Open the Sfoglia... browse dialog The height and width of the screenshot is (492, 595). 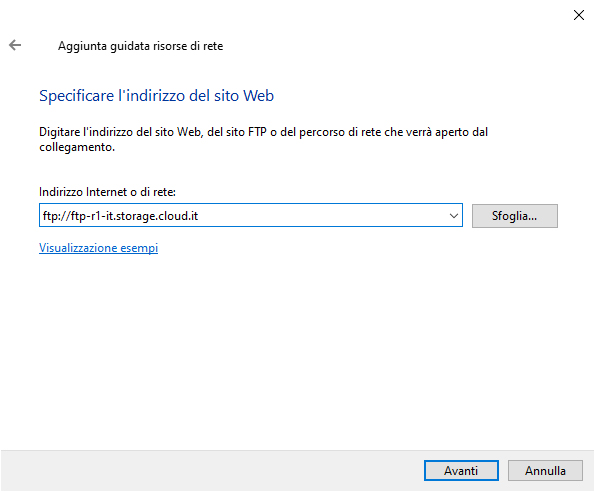515,216
